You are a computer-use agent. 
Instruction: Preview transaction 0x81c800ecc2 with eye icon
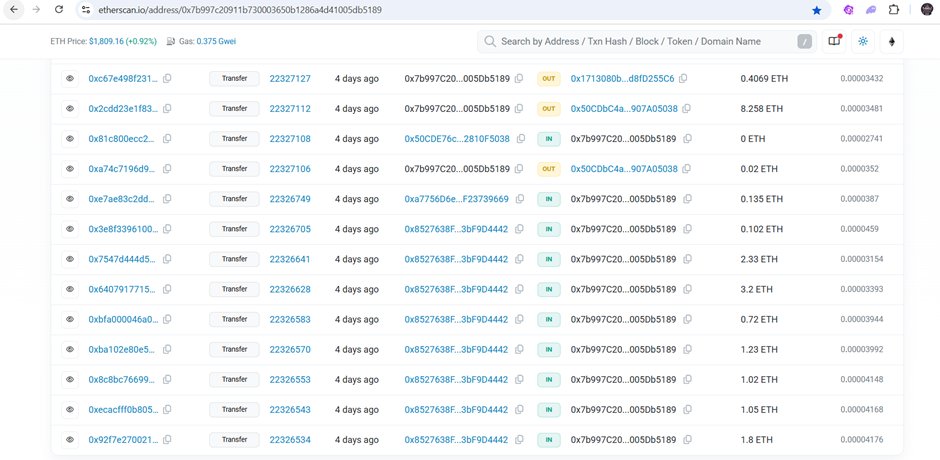coord(70,139)
